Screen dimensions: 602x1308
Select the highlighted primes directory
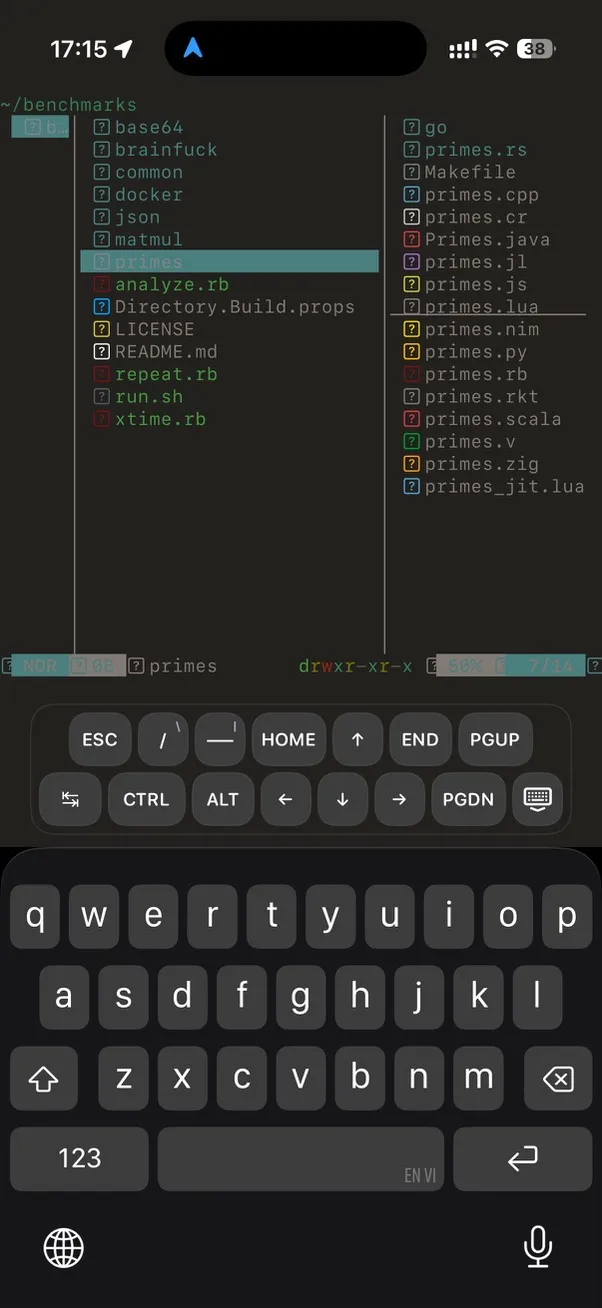click(148, 262)
